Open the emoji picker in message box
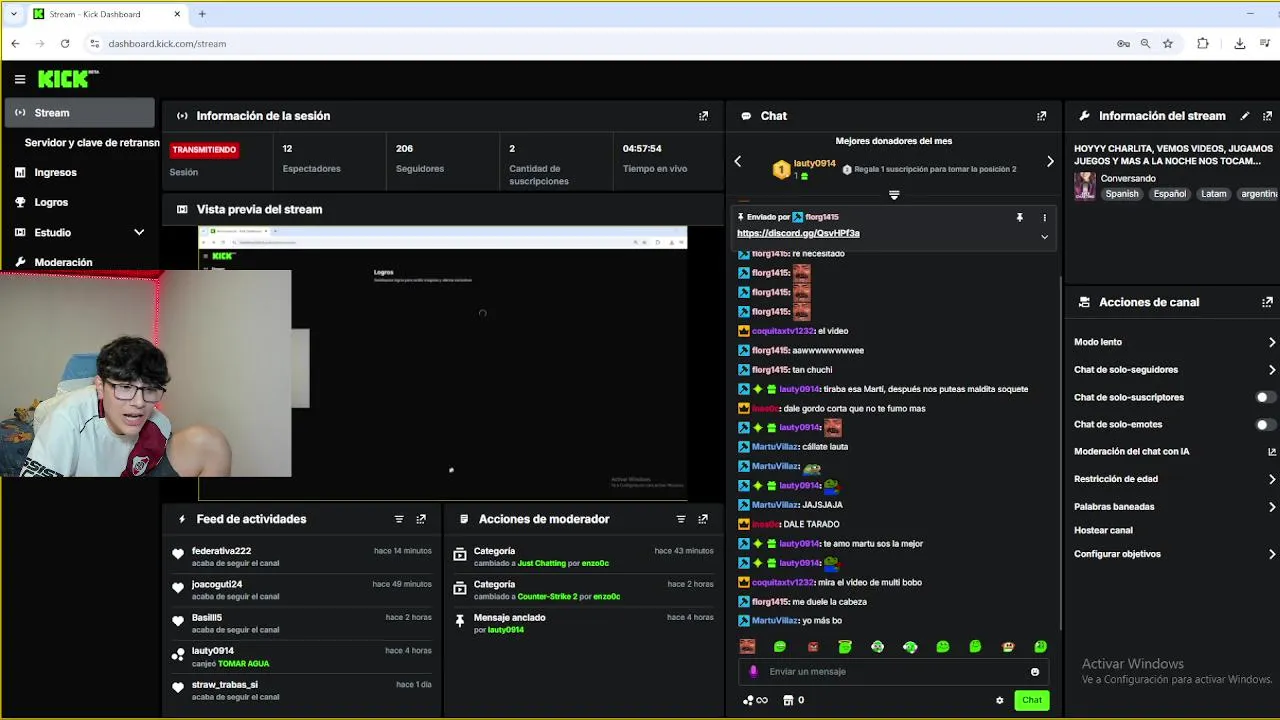Screen dimensions: 1280x720 click(1035, 672)
